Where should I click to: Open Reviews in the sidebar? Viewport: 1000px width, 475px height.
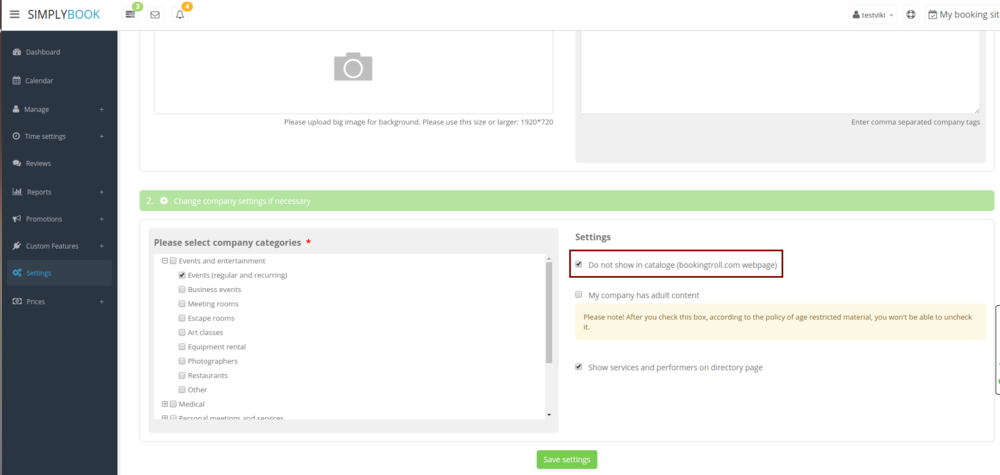pyautogui.click(x=38, y=163)
